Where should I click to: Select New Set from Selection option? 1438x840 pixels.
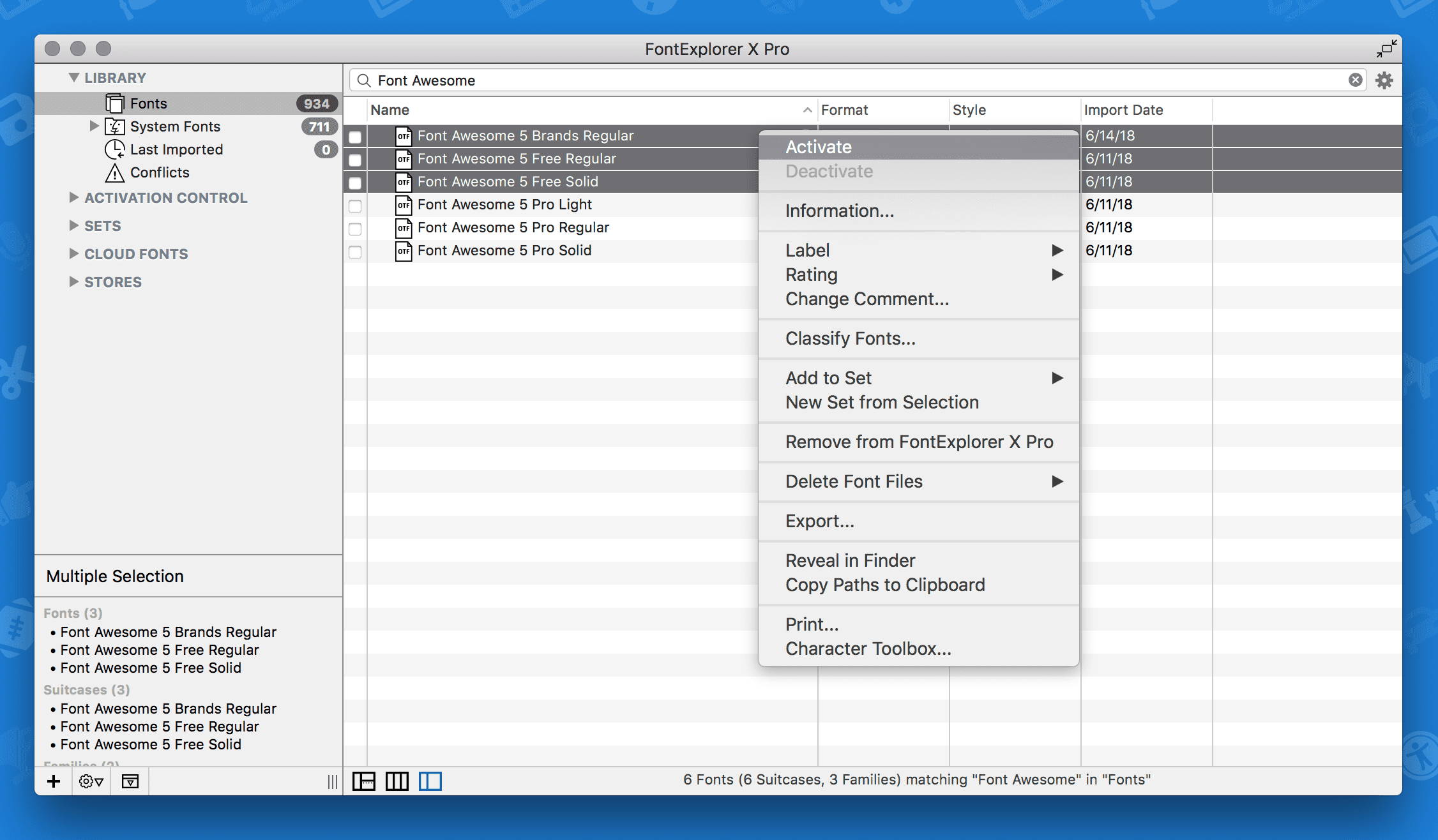[x=882, y=401]
